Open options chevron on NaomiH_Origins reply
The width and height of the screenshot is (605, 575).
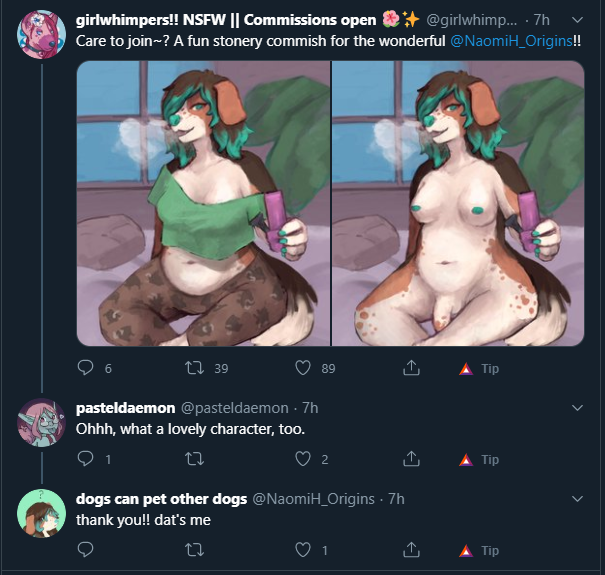(577, 499)
